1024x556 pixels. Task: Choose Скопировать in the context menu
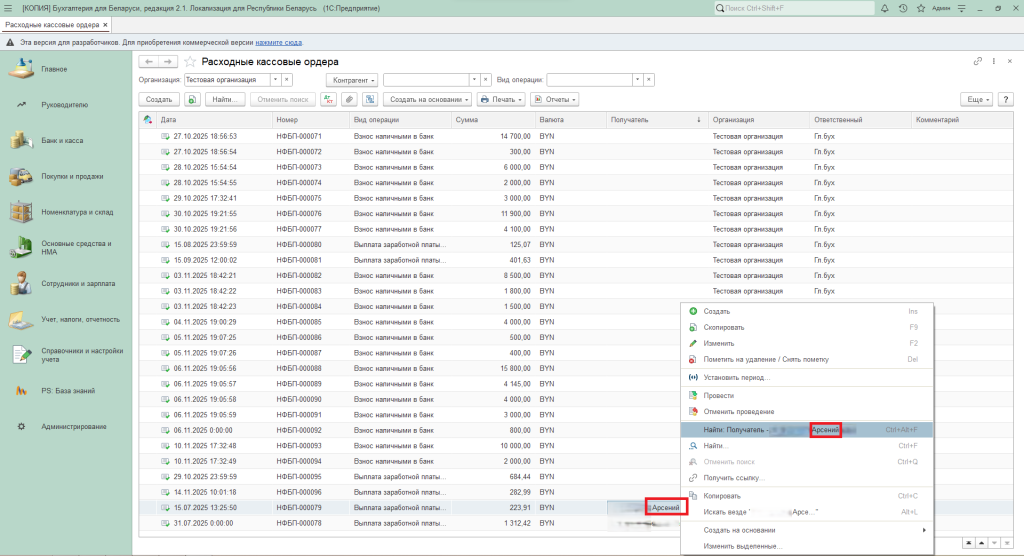(724, 327)
